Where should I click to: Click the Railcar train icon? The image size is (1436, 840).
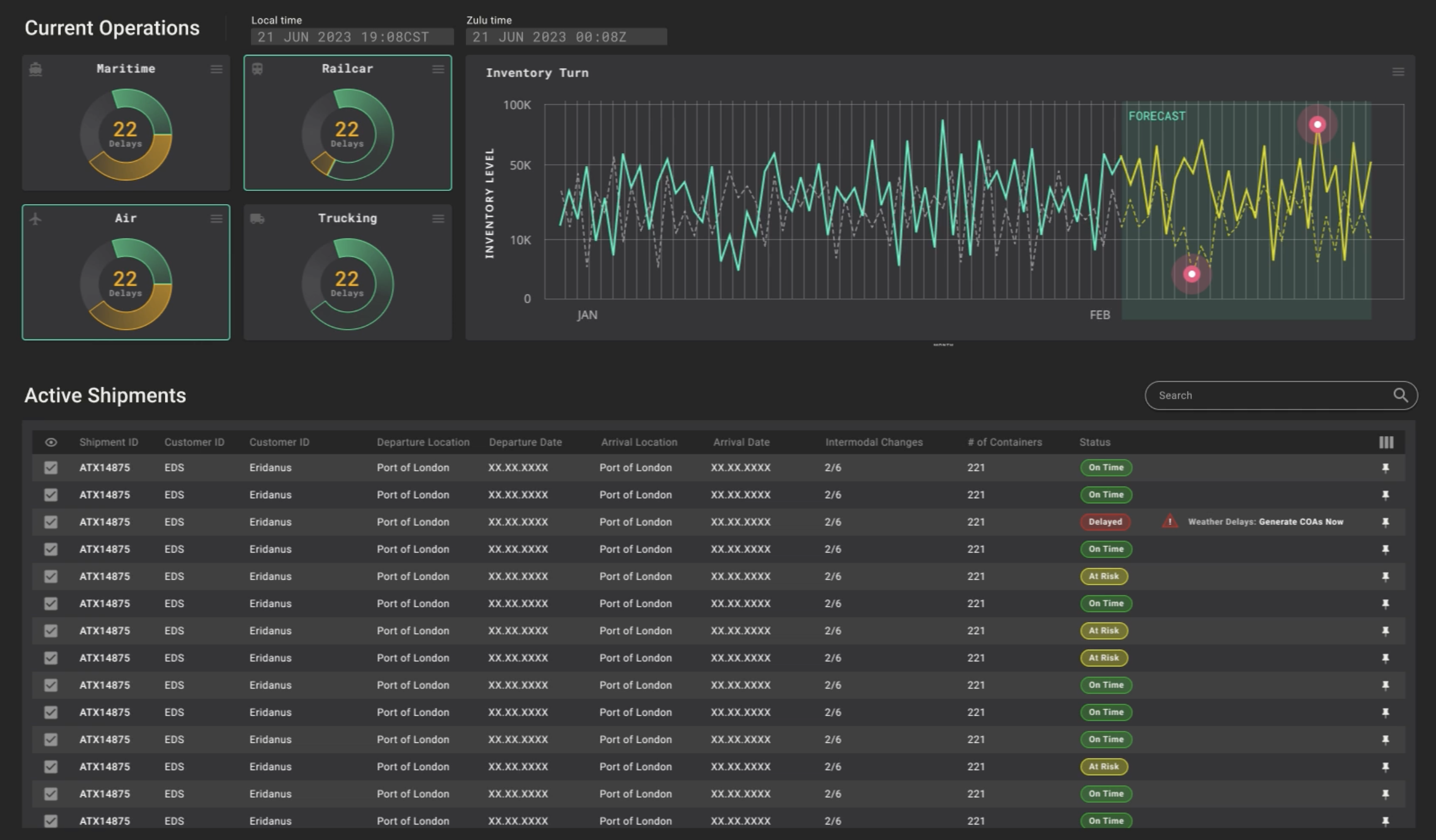click(x=257, y=69)
